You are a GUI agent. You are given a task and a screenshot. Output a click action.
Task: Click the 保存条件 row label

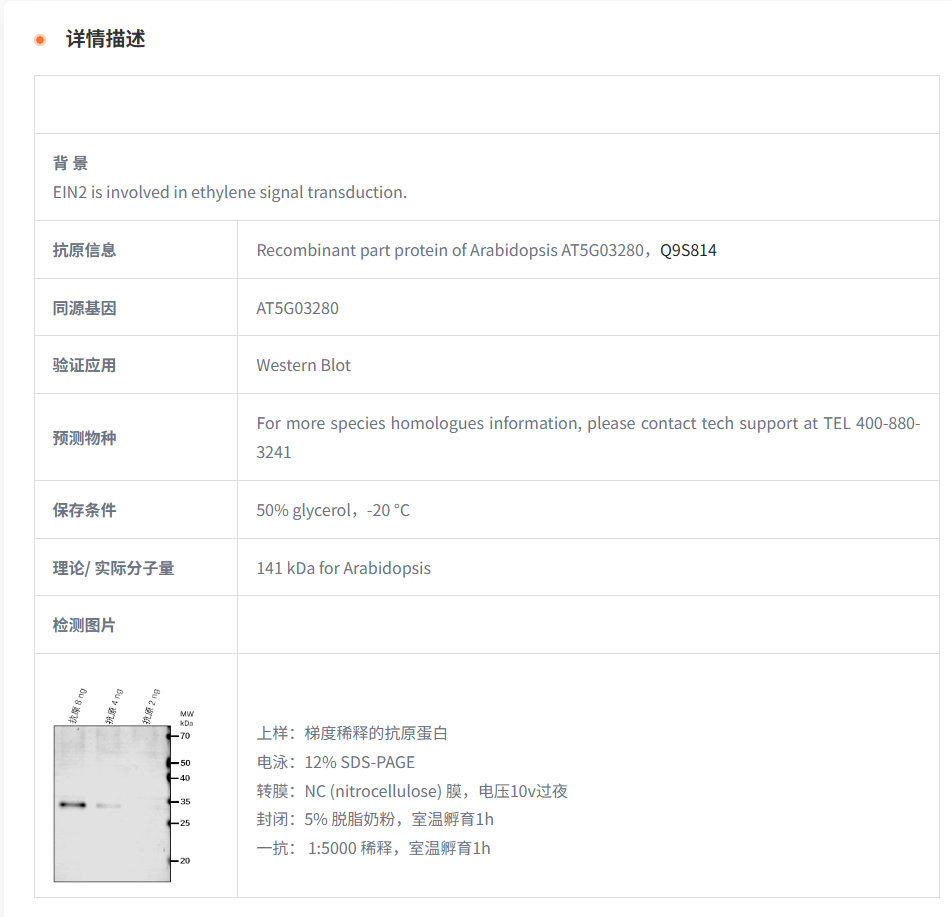click(85, 510)
